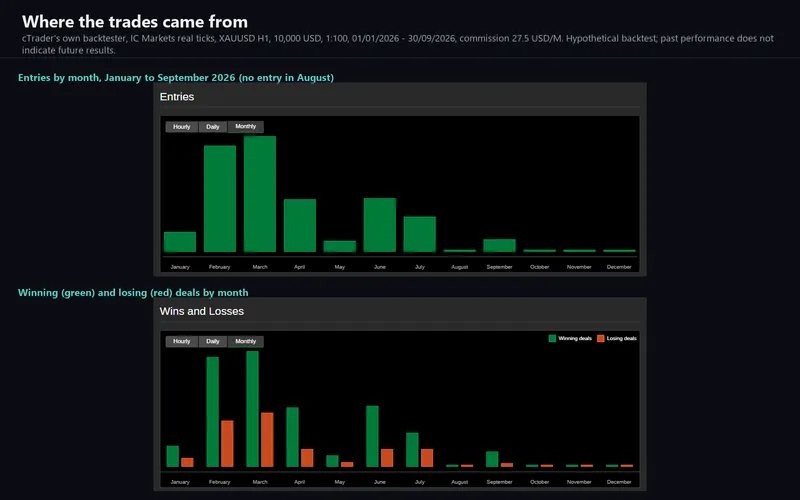The height and width of the screenshot is (500, 800).
Task: Click February green winning deals bar
Action: tap(213, 412)
